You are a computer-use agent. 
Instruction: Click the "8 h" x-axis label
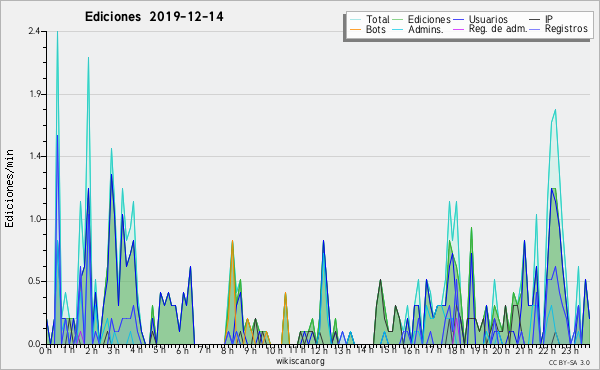[227, 350]
